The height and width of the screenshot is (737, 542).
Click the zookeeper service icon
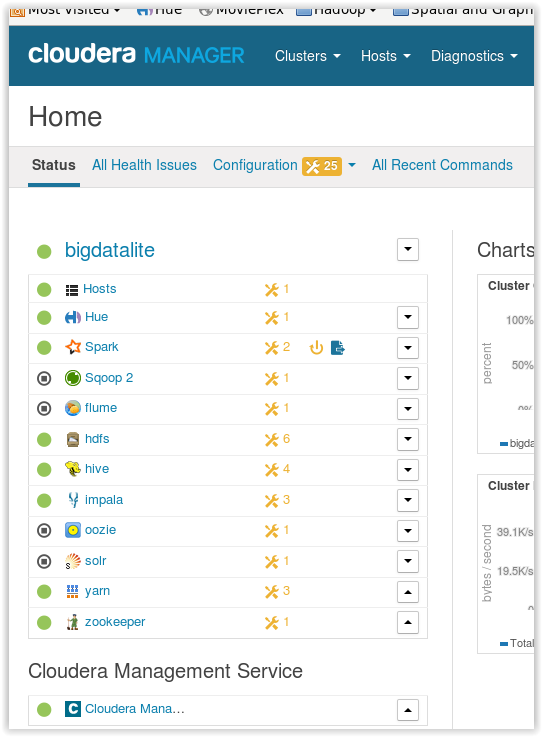(72, 622)
